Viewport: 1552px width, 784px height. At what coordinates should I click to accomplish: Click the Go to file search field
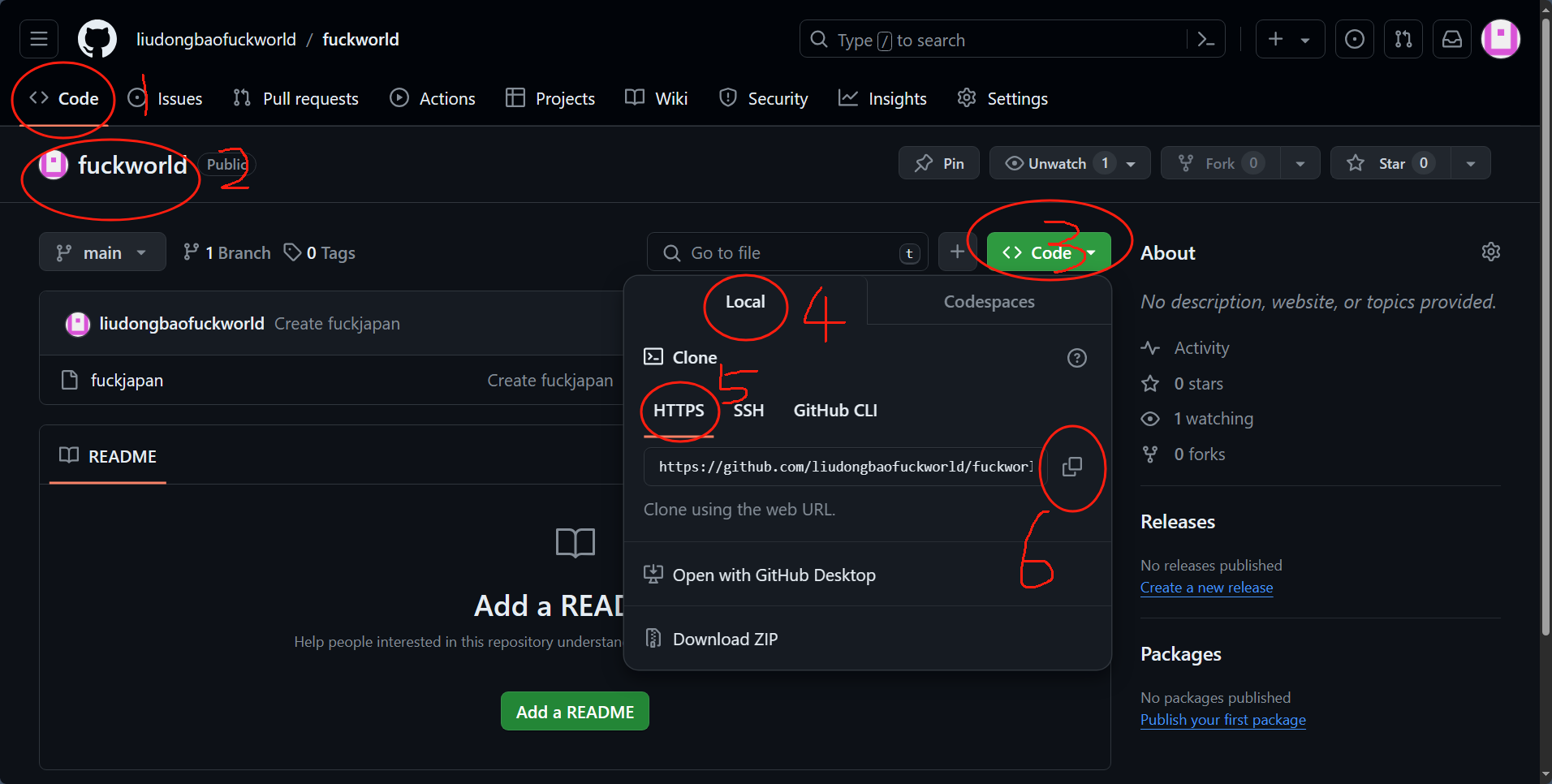tap(787, 252)
